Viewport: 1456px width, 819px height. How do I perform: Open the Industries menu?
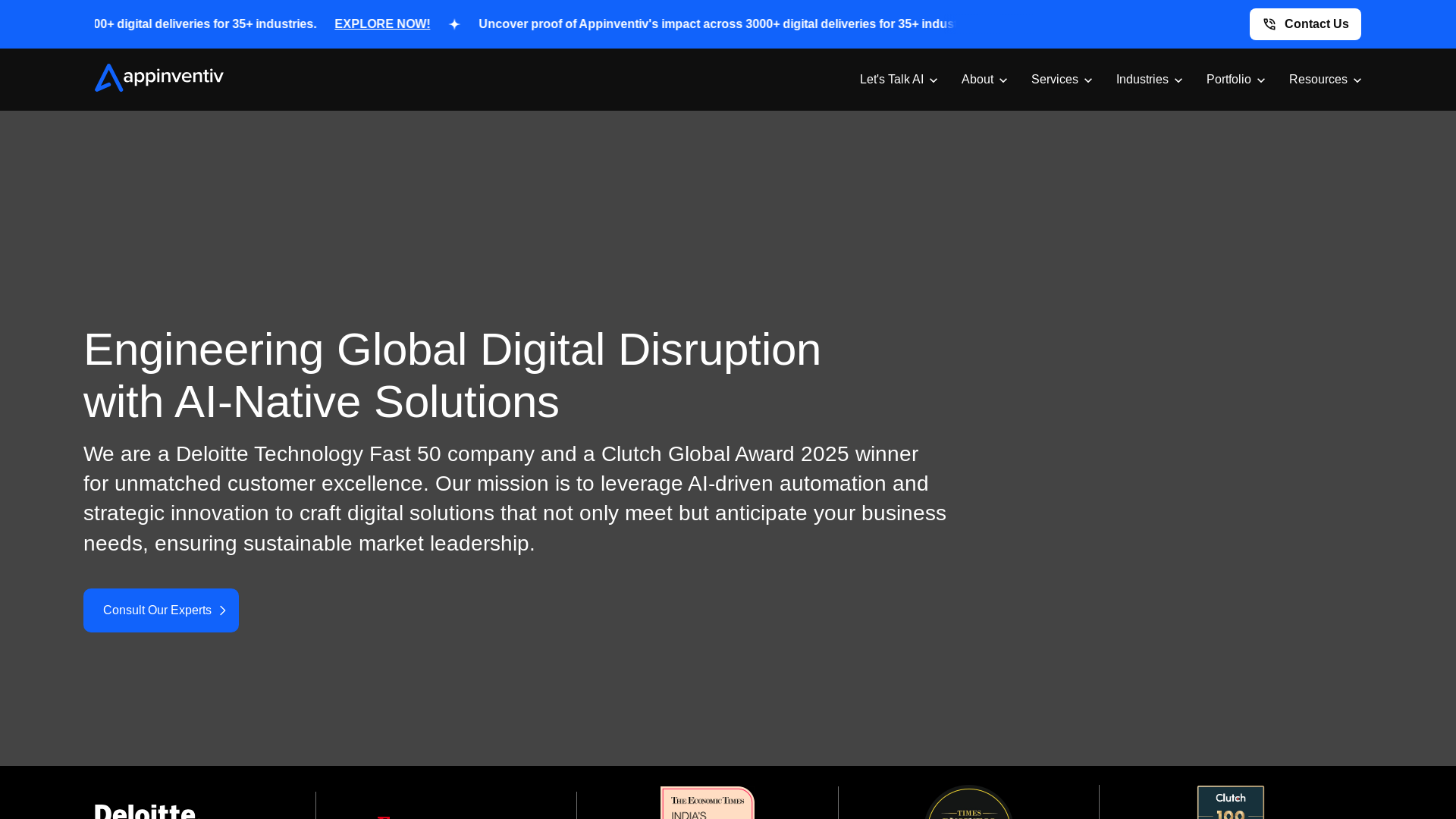pyautogui.click(x=1149, y=80)
